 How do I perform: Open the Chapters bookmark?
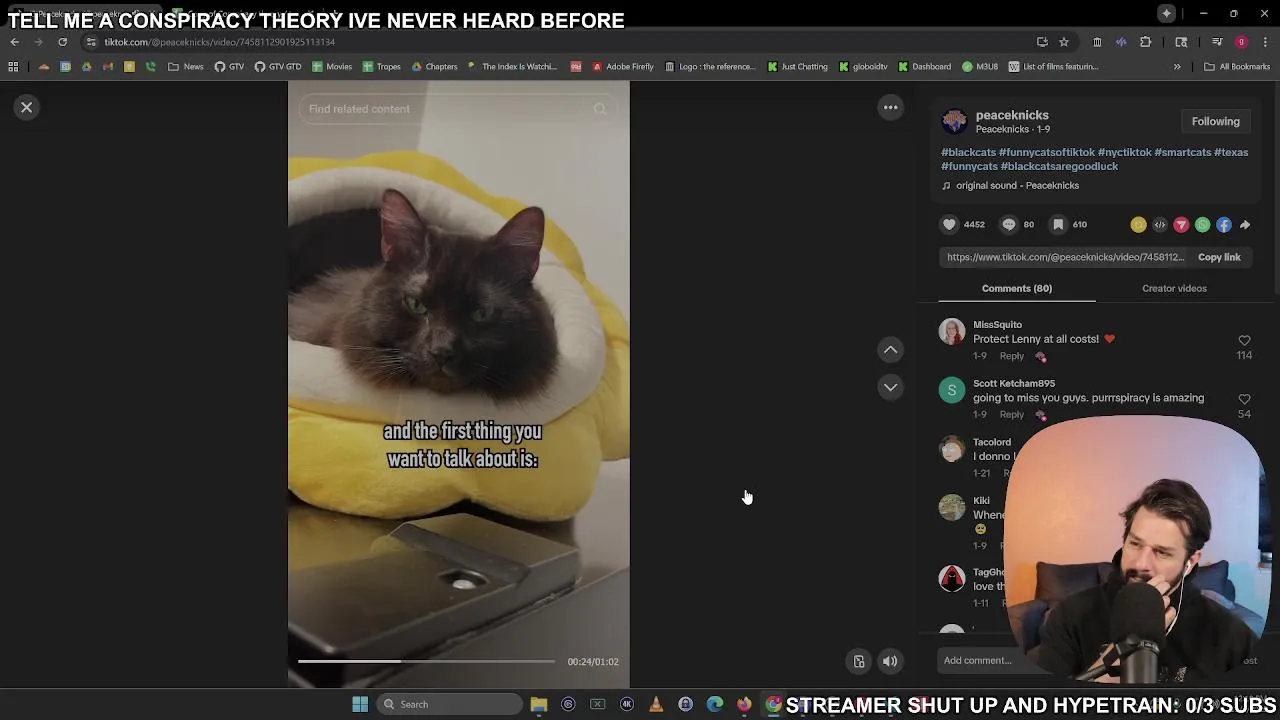coord(435,67)
